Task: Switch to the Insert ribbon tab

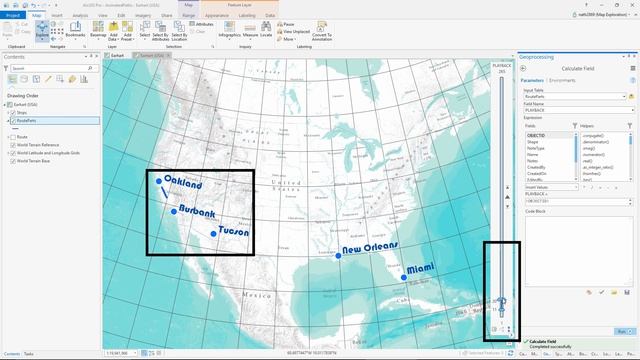Action: pos(57,16)
